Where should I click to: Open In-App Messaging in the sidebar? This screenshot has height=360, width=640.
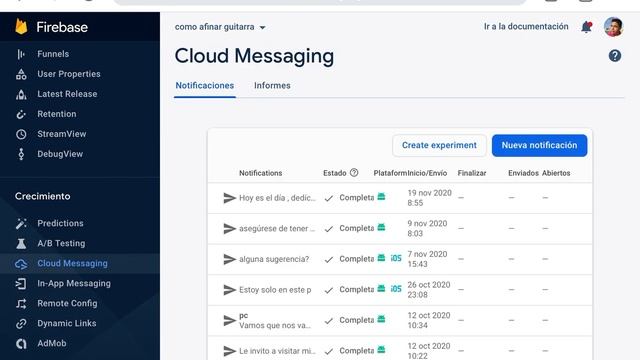(74, 283)
